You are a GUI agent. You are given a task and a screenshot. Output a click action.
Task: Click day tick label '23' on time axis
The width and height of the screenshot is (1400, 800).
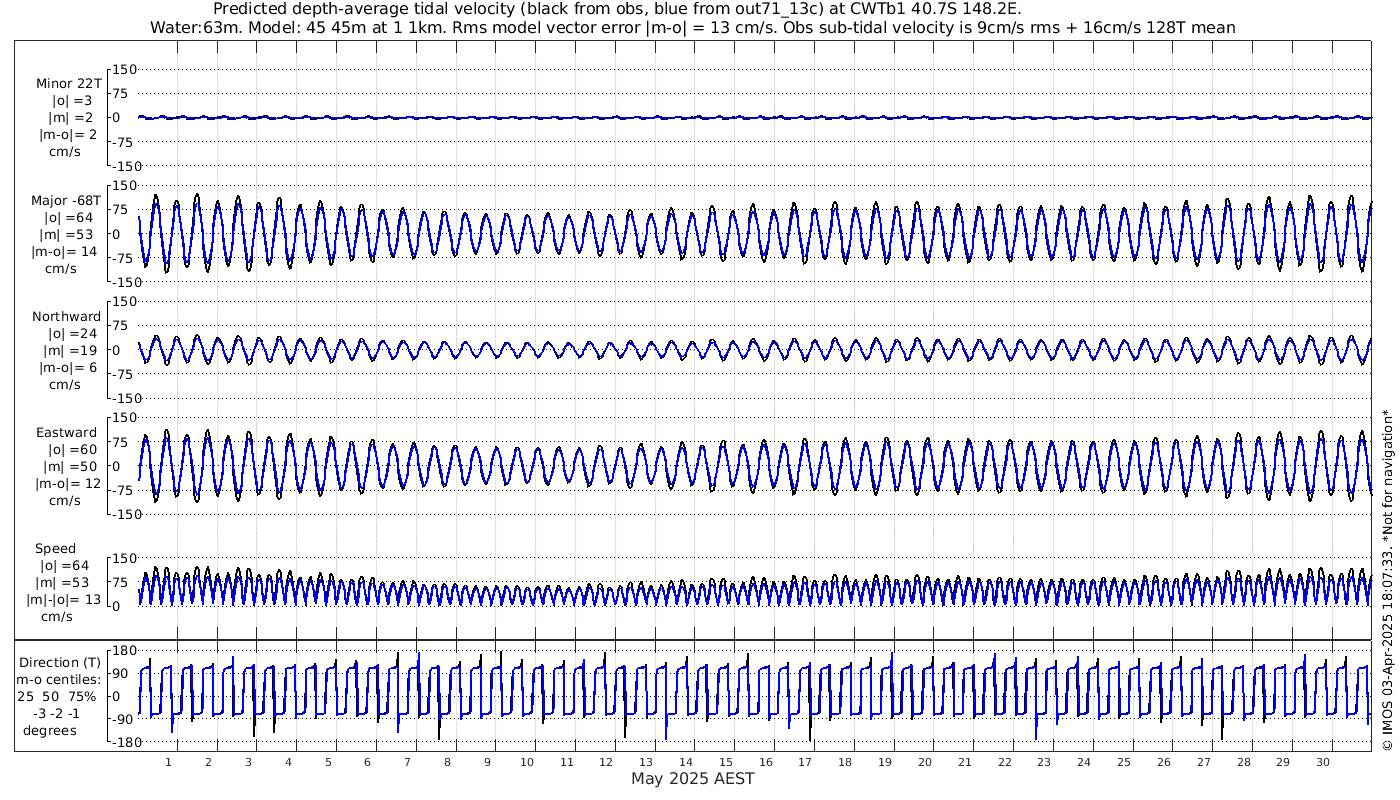click(x=1044, y=762)
